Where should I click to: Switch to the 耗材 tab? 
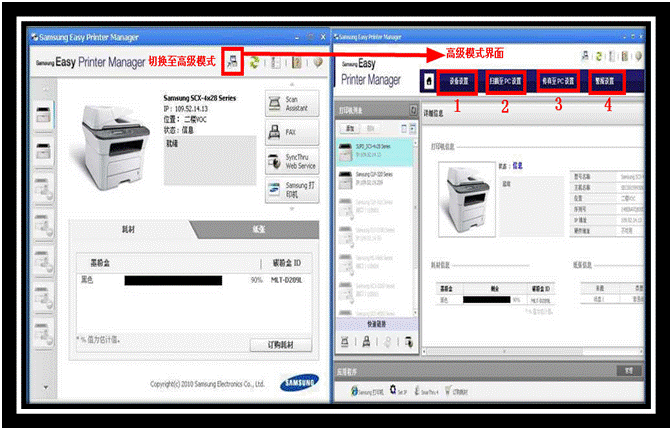click(129, 230)
